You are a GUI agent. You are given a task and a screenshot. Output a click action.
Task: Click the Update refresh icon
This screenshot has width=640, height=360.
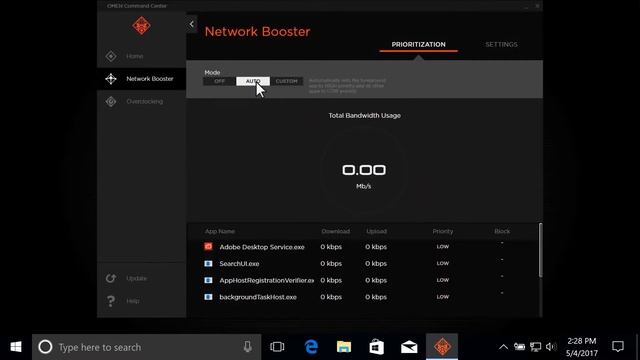click(x=111, y=278)
